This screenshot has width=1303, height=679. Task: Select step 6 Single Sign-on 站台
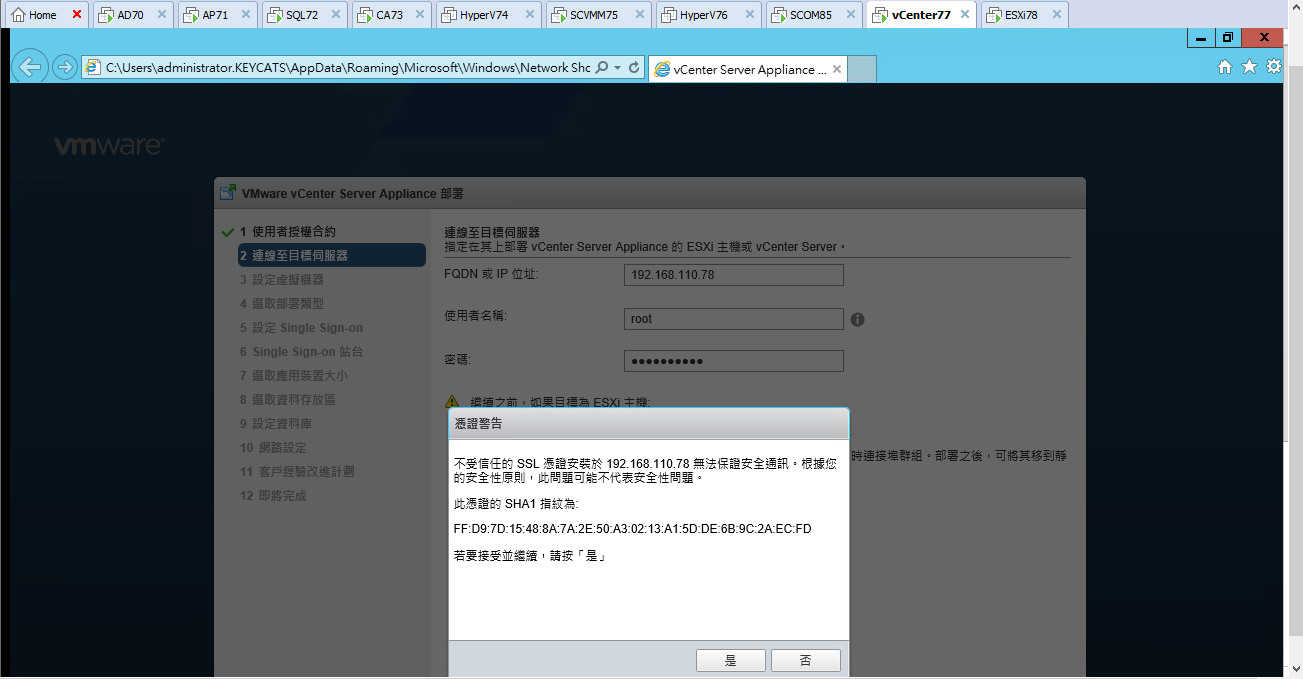301,351
